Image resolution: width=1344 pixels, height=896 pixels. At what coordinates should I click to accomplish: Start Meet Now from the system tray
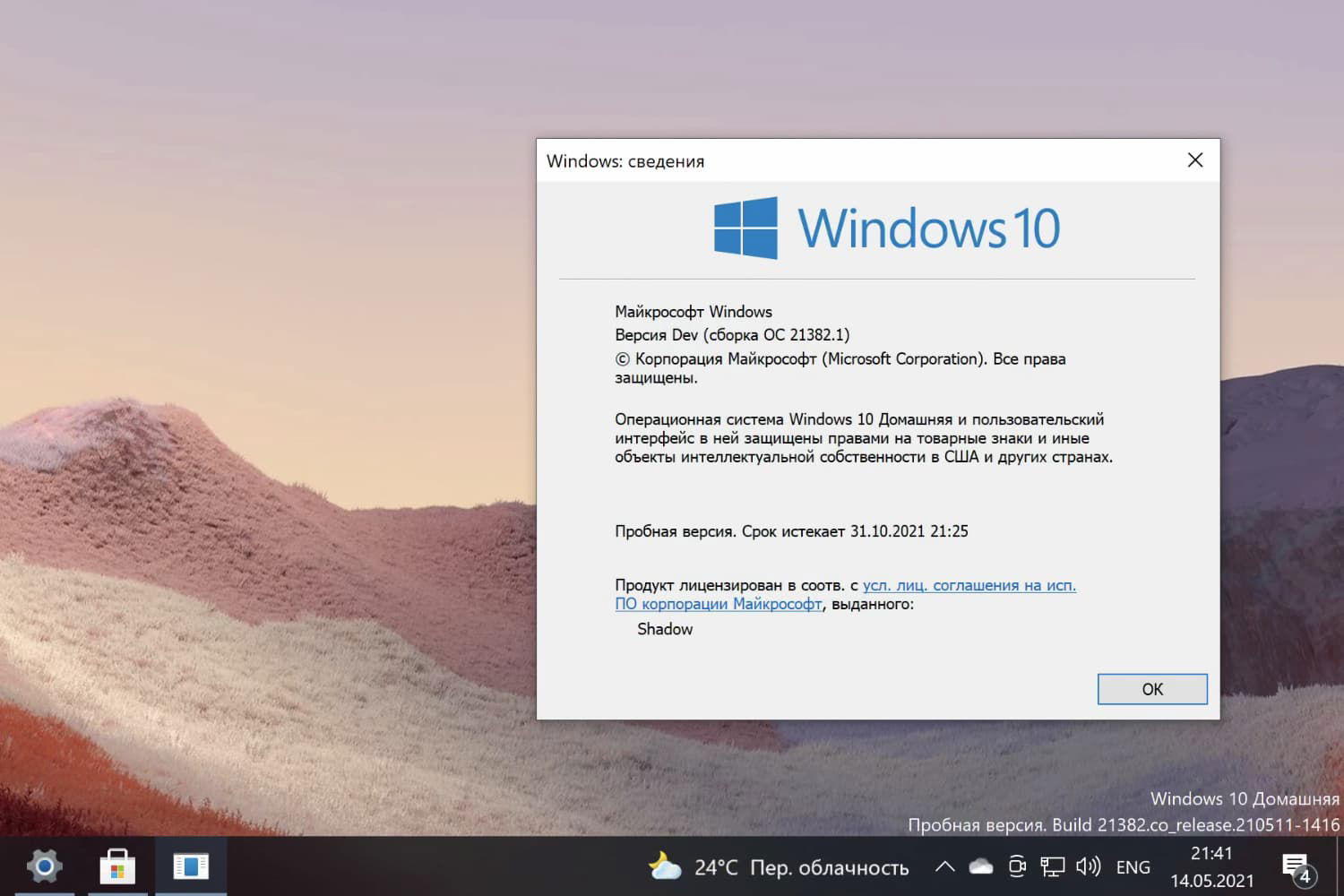pyautogui.click(x=1016, y=866)
